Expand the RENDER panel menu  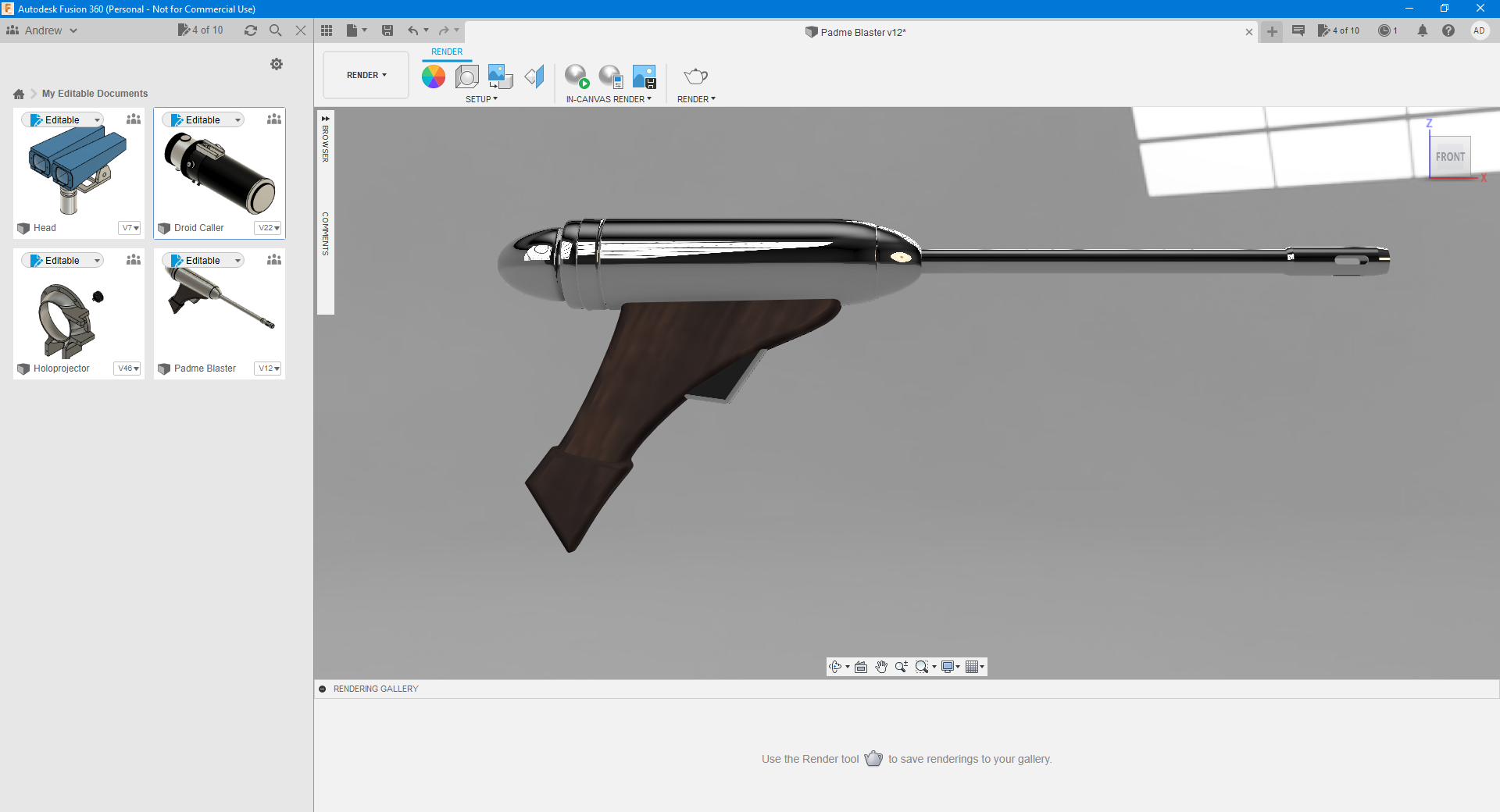coord(696,99)
